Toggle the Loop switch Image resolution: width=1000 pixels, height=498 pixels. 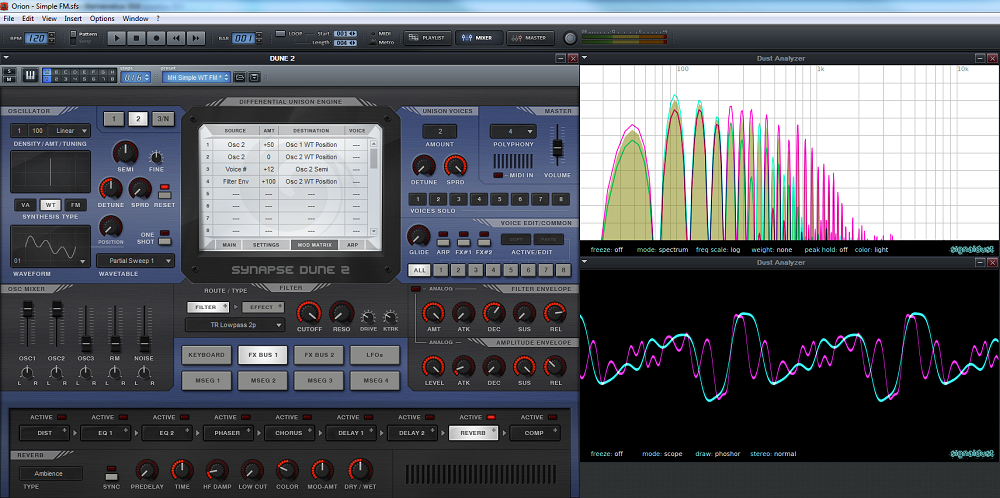pos(281,34)
